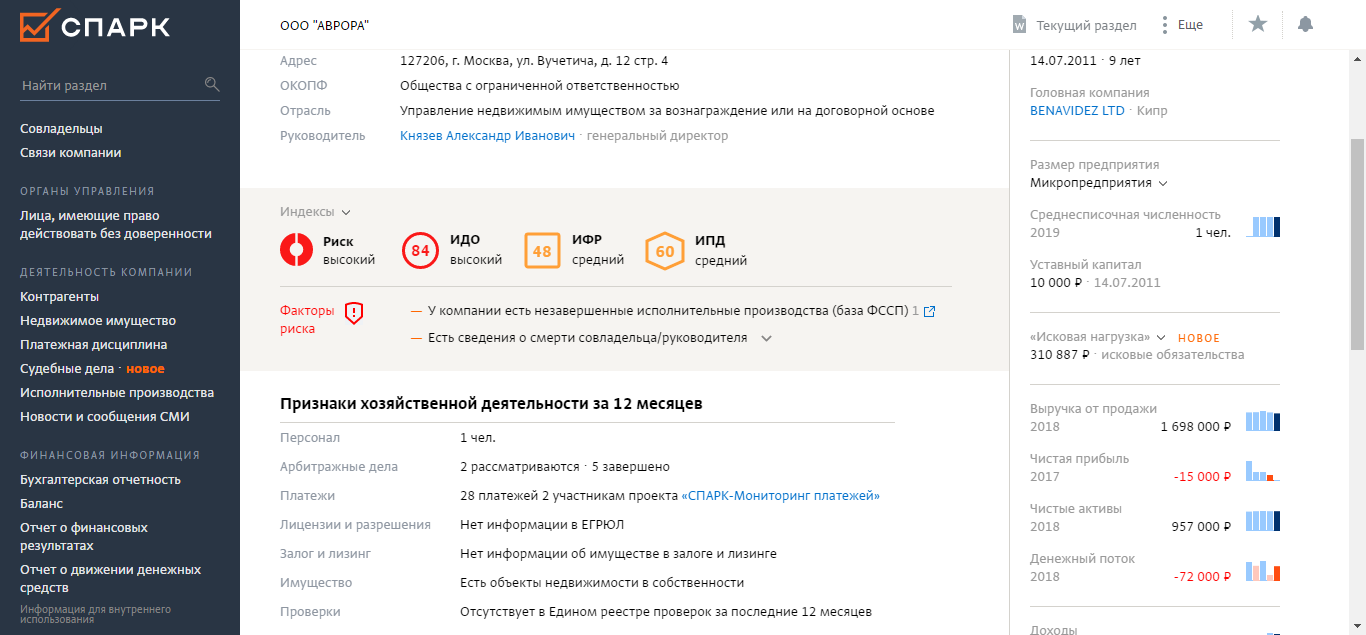Image resolution: width=1366 pixels, height=635 pixels.
Task: Go to Контрагенты in sidebar
Action: coord(59,297)
